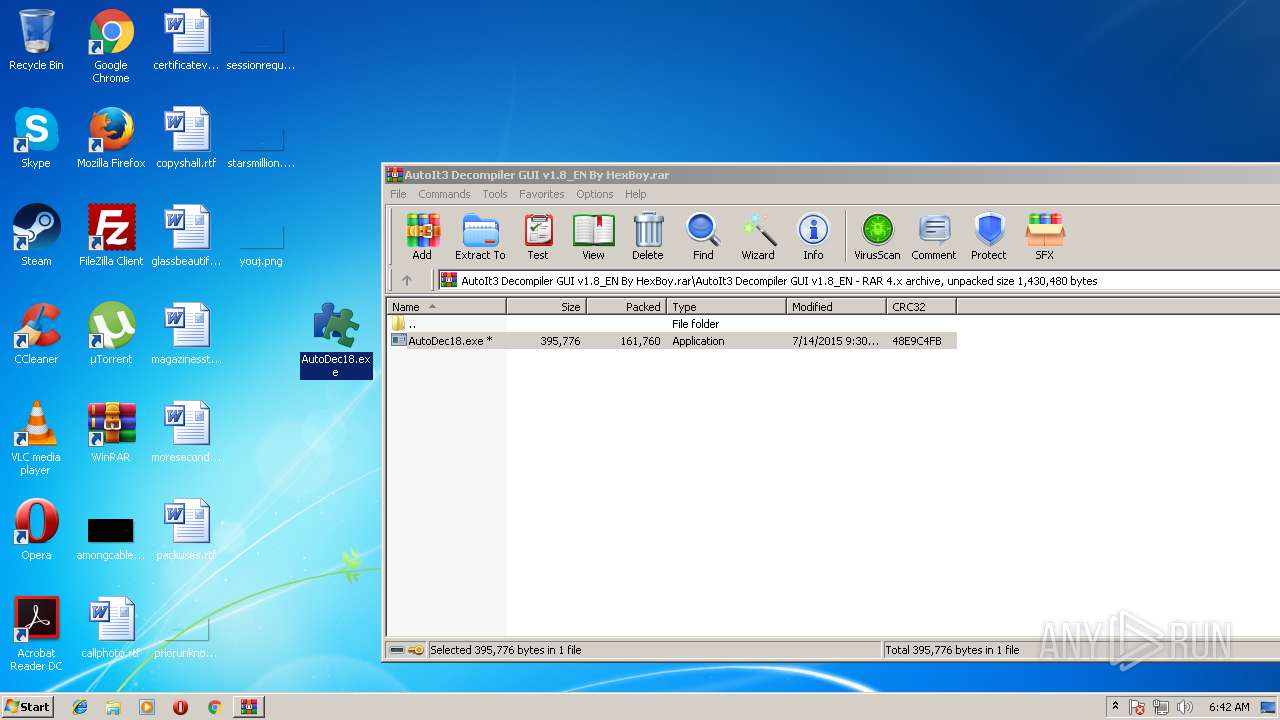Select copyshall.rtf document on desktop
The width and height of the screenshot is (1280, 720).
pos(186,139)
